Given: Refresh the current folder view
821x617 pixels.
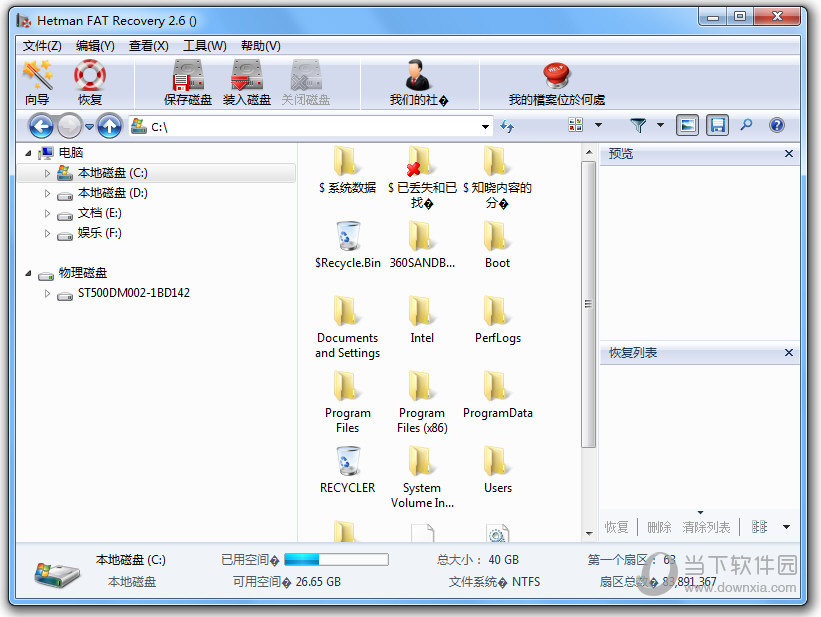Looking at the screenshot, I should pos(507,126).
